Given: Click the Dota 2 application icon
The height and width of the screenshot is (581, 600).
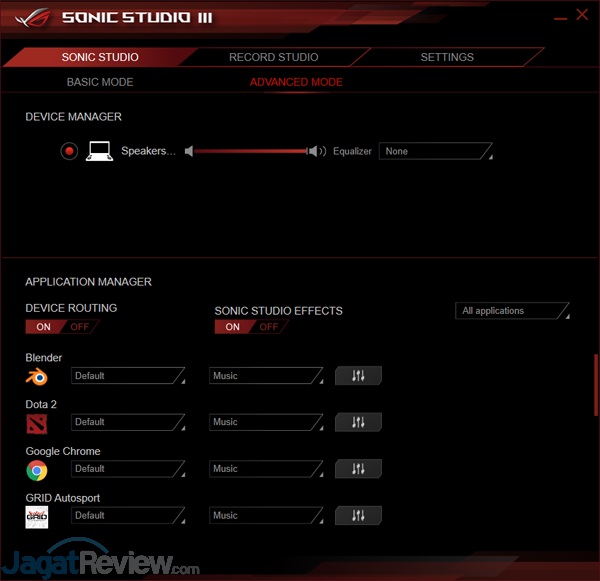Looking at the screenshot, I should point(37,424).
